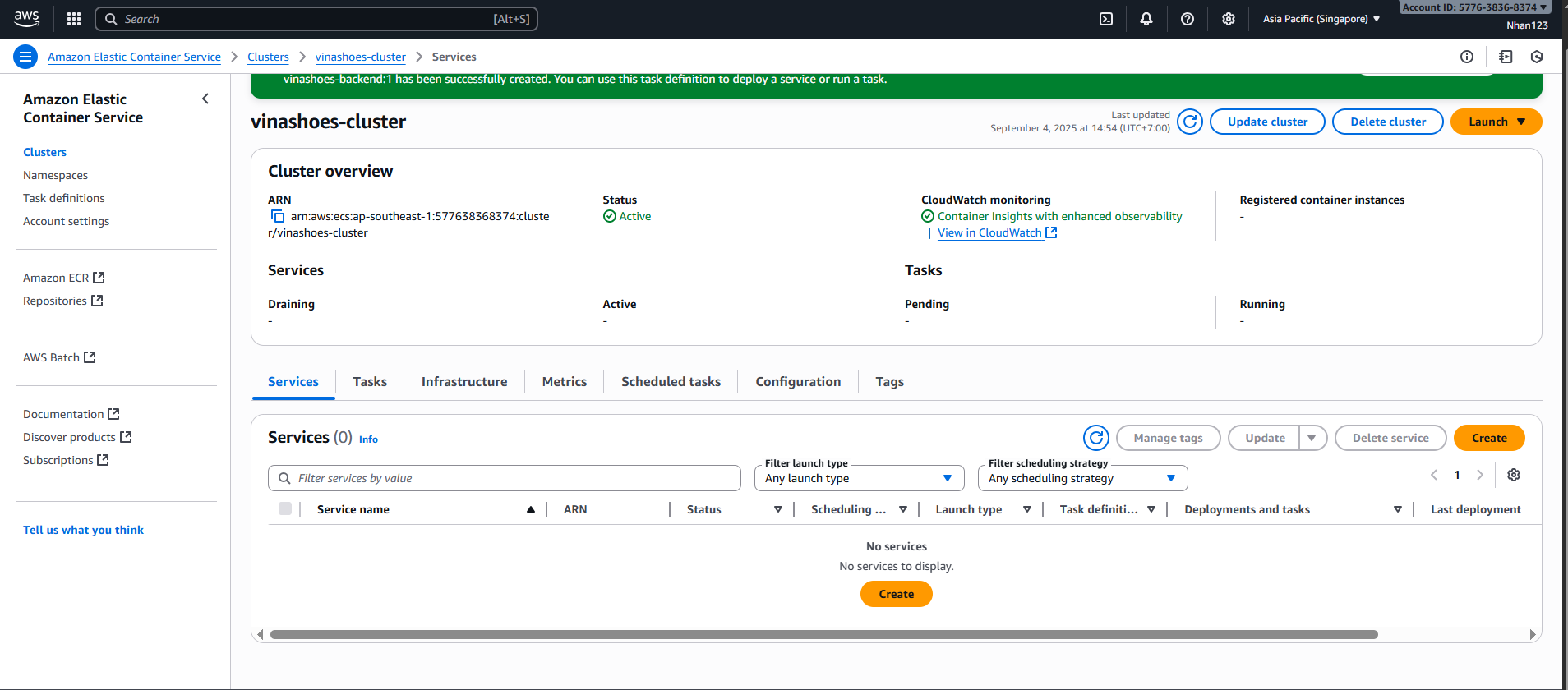
Task: Select all services checkbox
Action: coord(285,508)
